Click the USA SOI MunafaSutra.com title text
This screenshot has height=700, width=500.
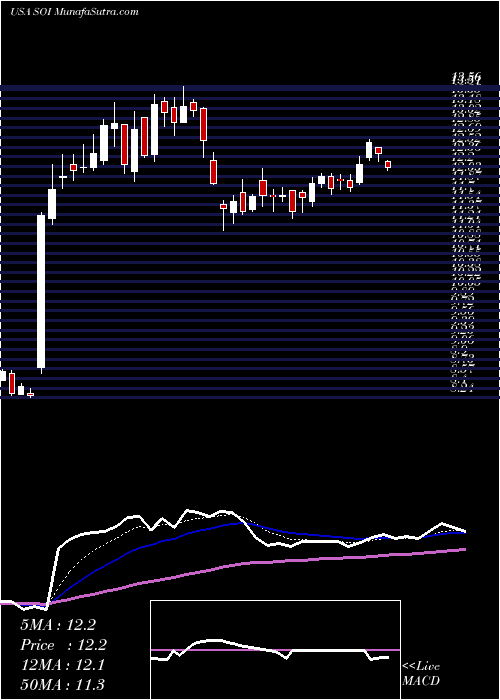pos(74,12)
